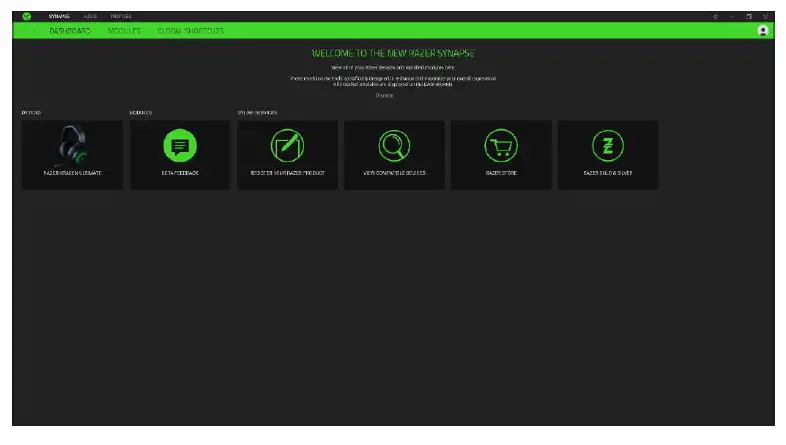
Task: Dismiss the welcome message
Action: 384,95
